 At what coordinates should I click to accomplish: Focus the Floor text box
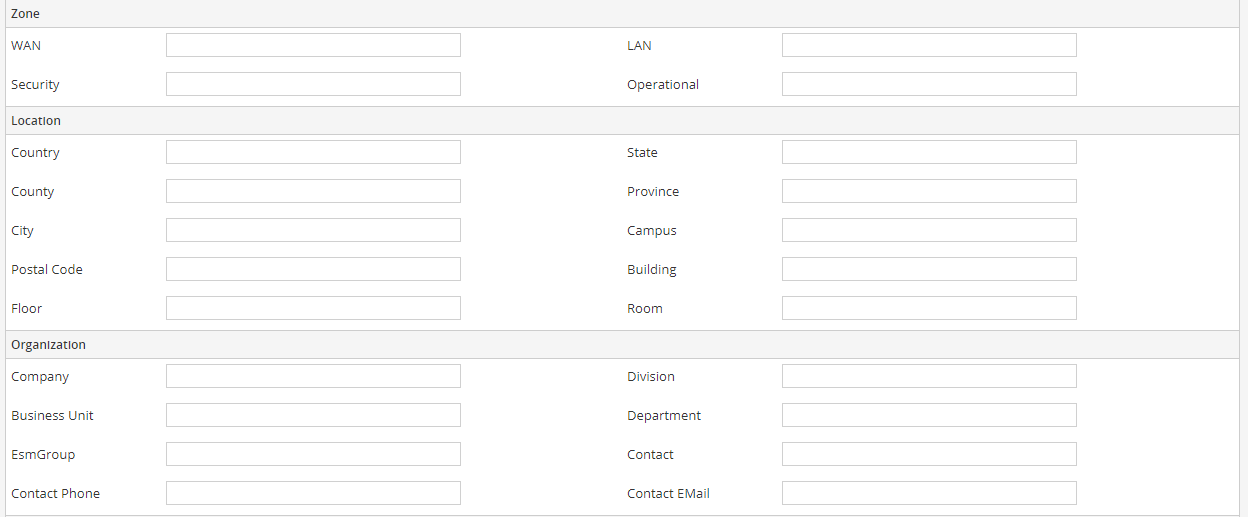coord(313,308)
